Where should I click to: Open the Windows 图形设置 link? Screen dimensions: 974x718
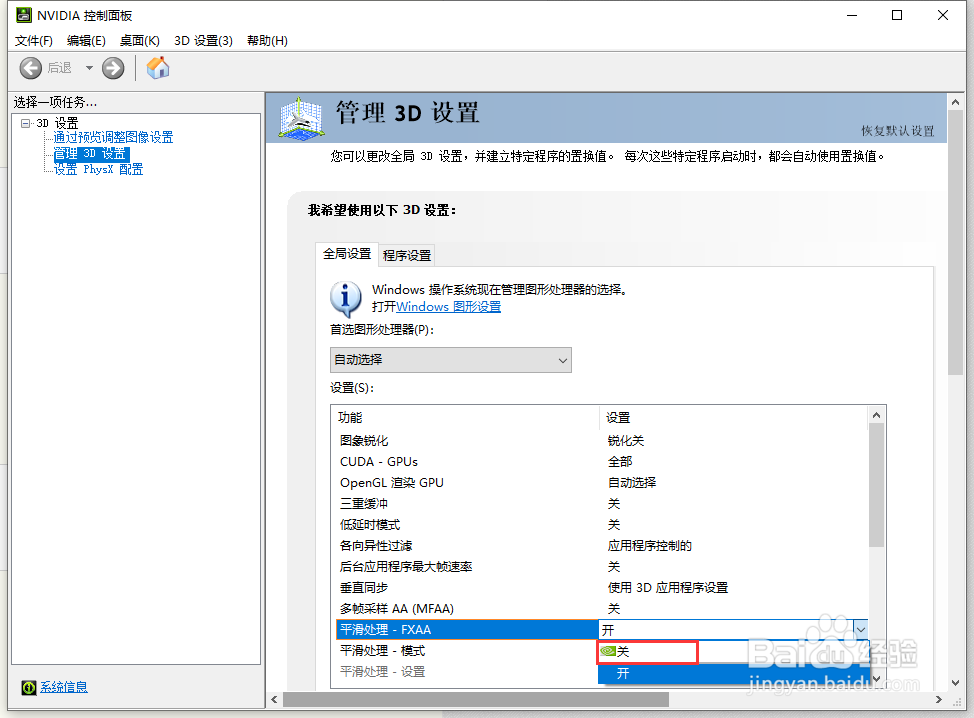[448, 307]
